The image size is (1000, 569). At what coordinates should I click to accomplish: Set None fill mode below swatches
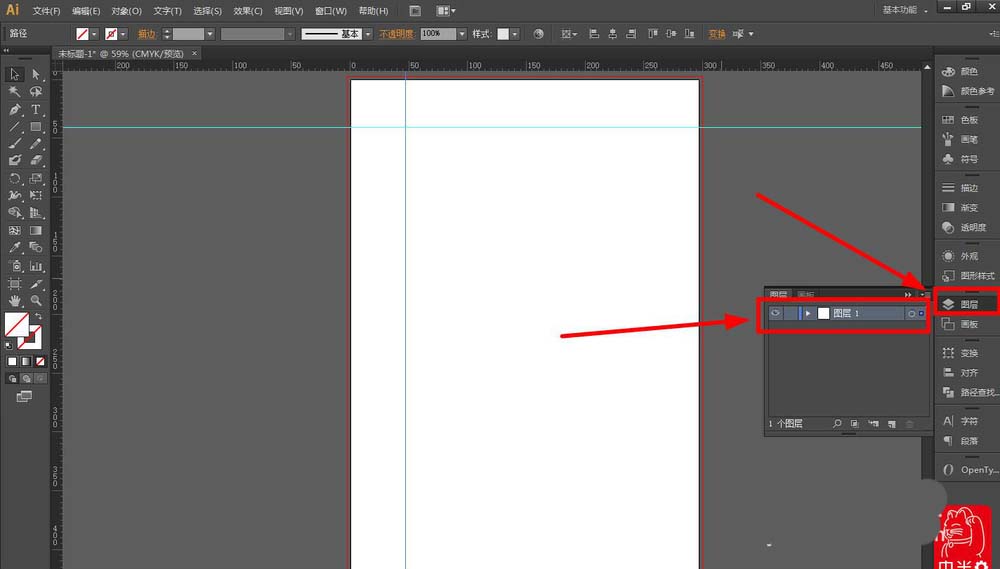[x=40, y=361]
